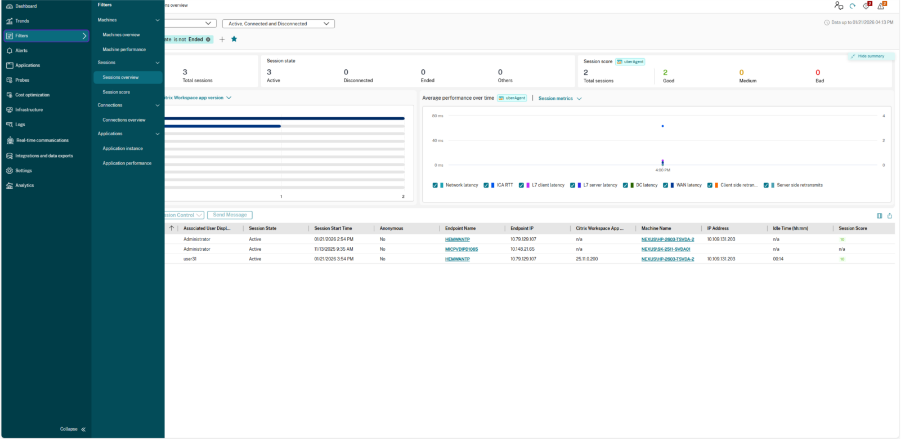Collapse the Sessions group in Filters menu
The height and width of the screenshot is (439, 901).
pyautogui.click(x=157, y=62)
